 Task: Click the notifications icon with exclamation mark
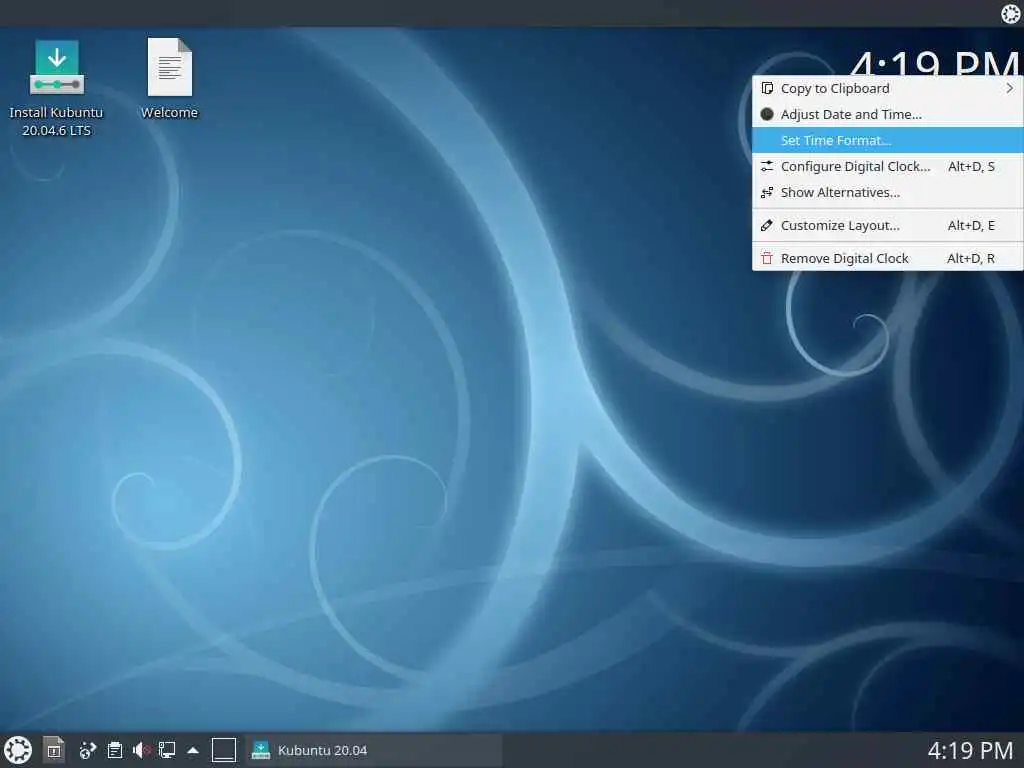pos(54,750)
